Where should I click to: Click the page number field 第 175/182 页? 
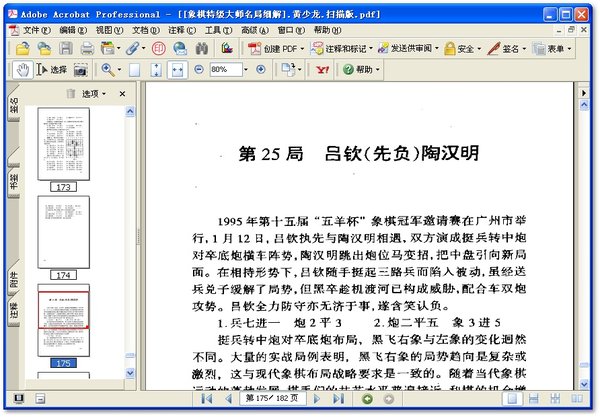[272, 398]
